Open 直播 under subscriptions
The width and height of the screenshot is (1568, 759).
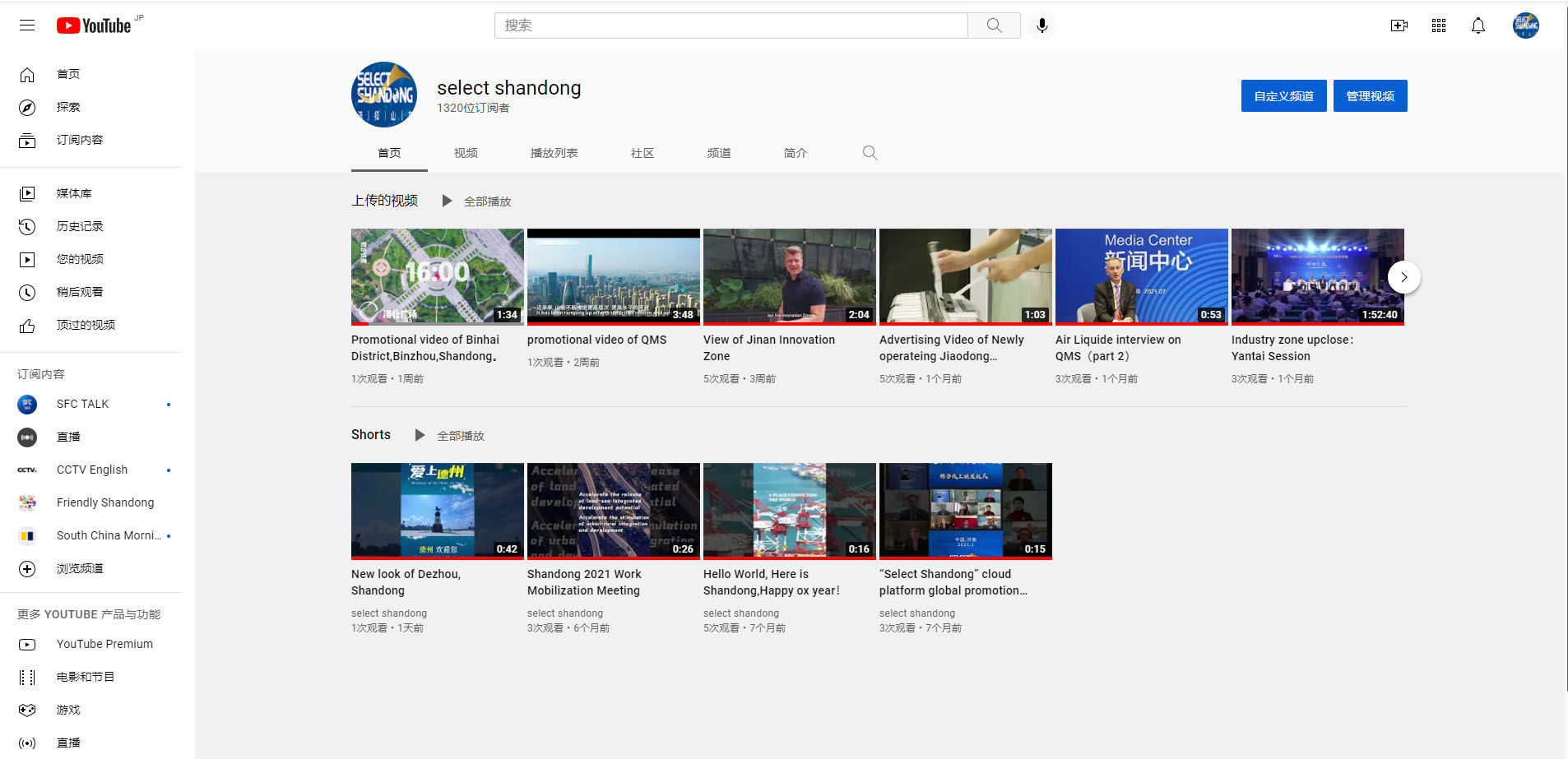tap(91, 437)
